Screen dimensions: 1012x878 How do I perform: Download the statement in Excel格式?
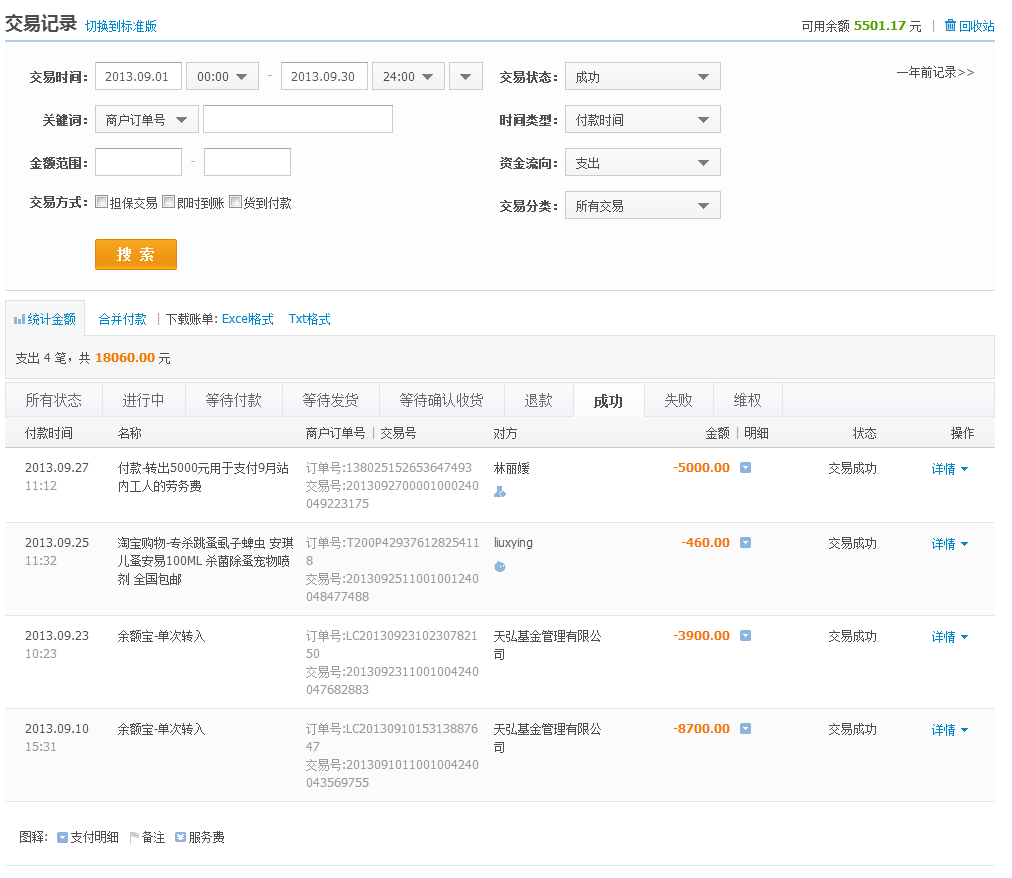[247, 320]
